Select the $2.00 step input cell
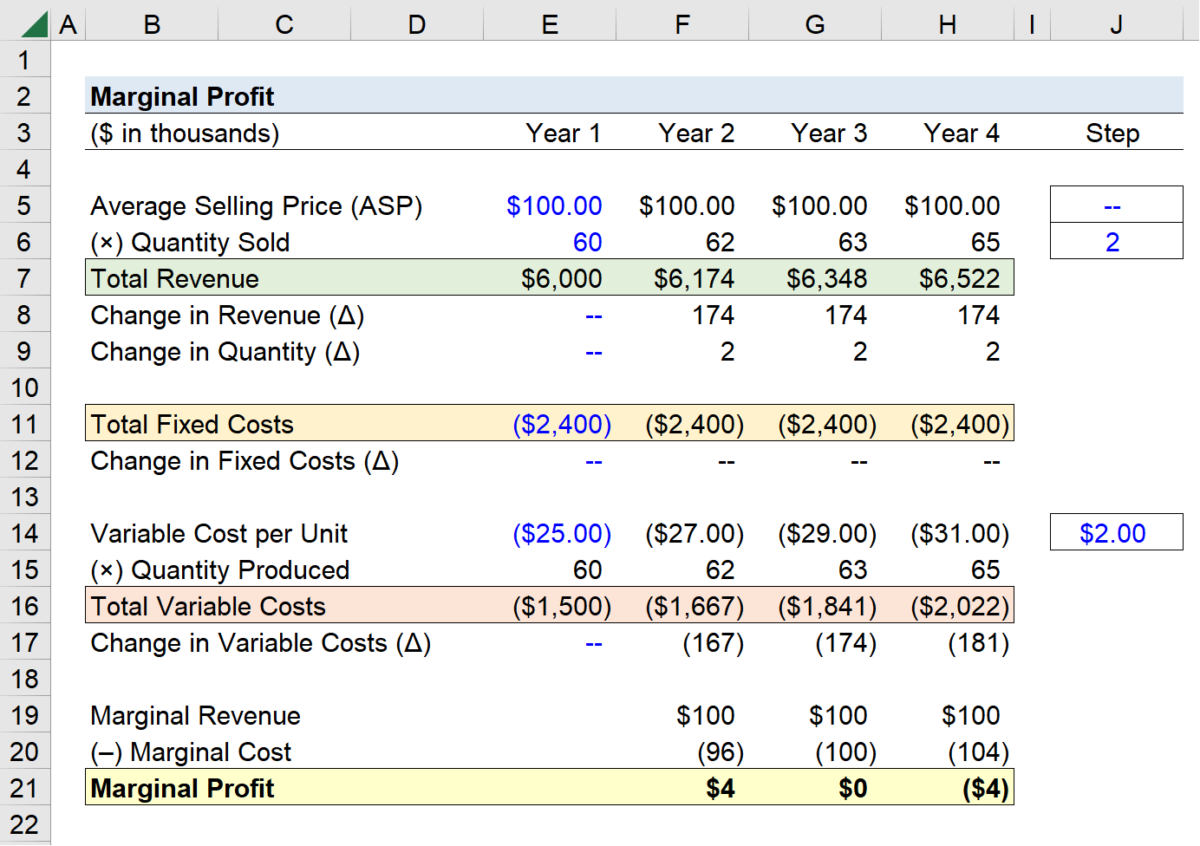This screenshot has width=1200, height=846. [1115, 532]
